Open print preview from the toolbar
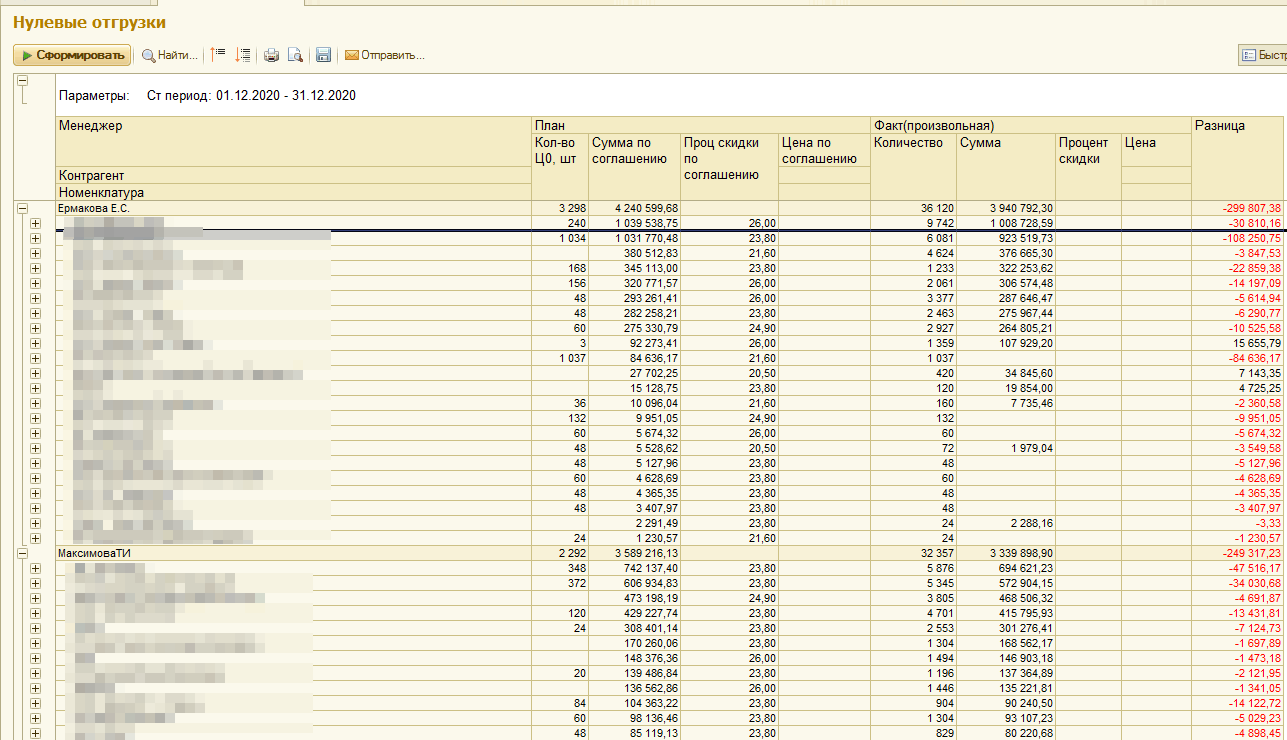 click(x=295, y=55)
